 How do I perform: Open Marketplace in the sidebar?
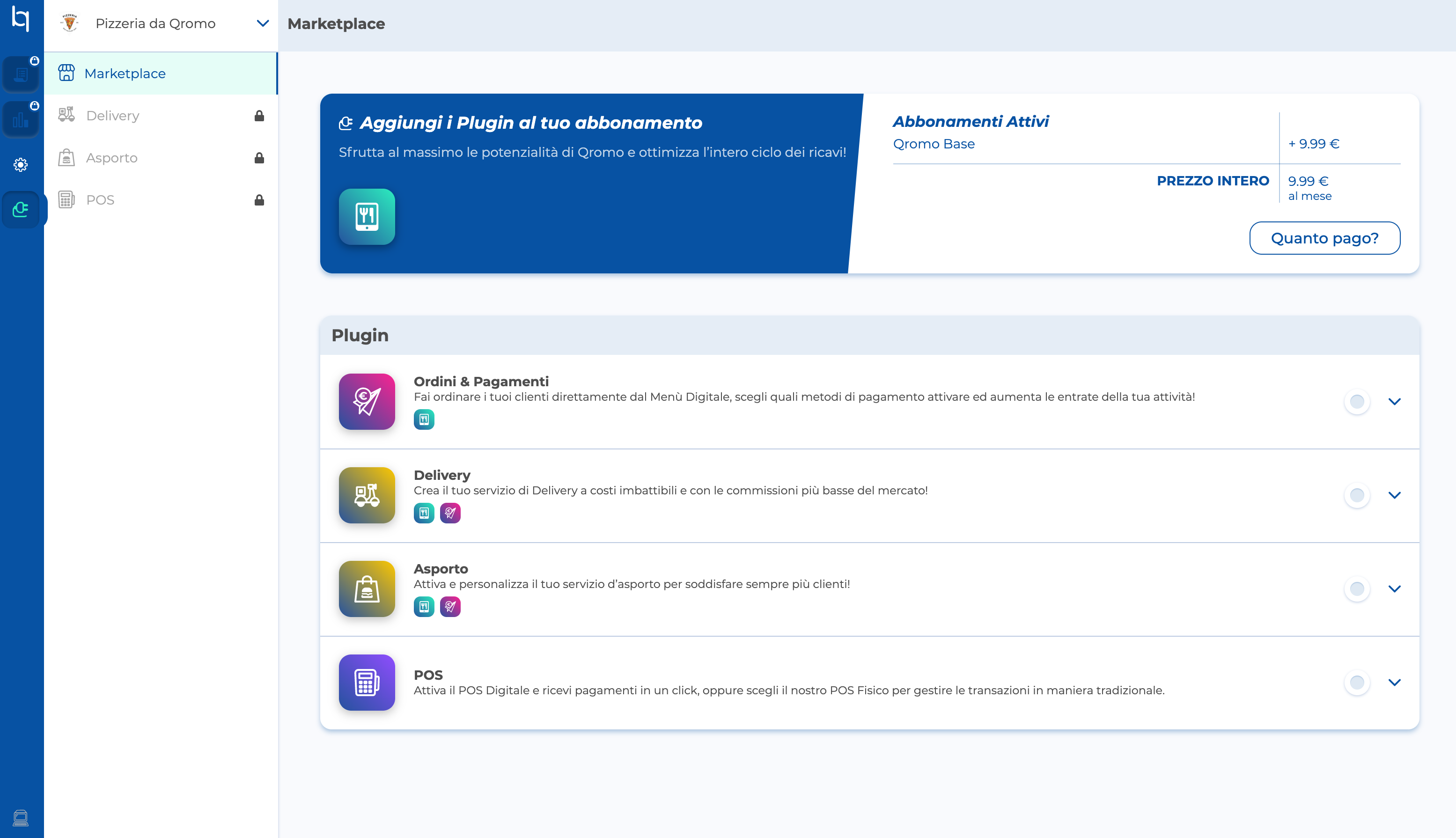[x=161, y=74]
